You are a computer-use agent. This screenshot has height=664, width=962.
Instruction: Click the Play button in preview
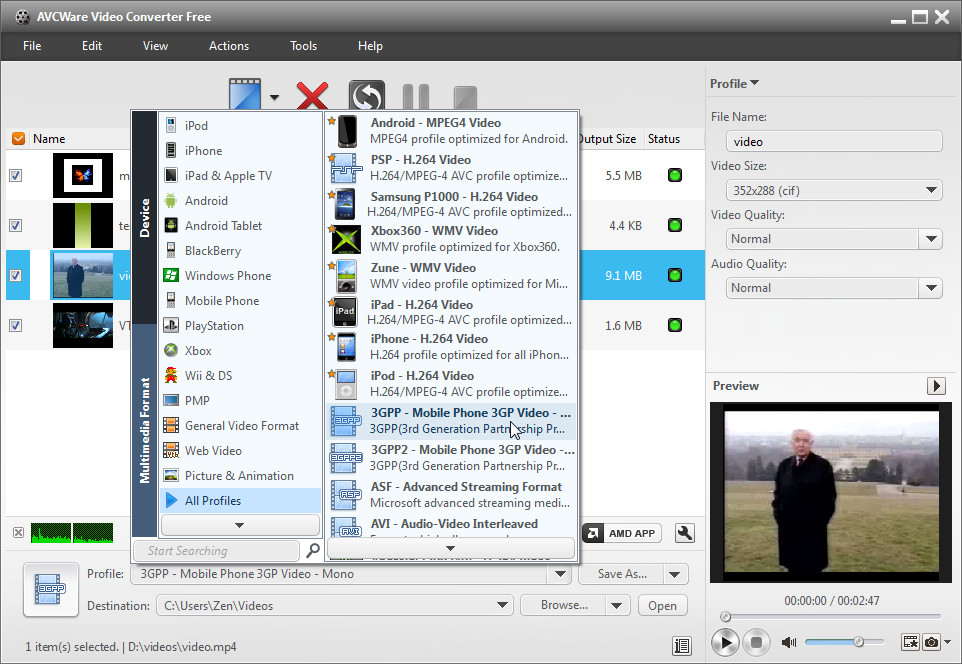pyautogui.click(x=726, y=641)
